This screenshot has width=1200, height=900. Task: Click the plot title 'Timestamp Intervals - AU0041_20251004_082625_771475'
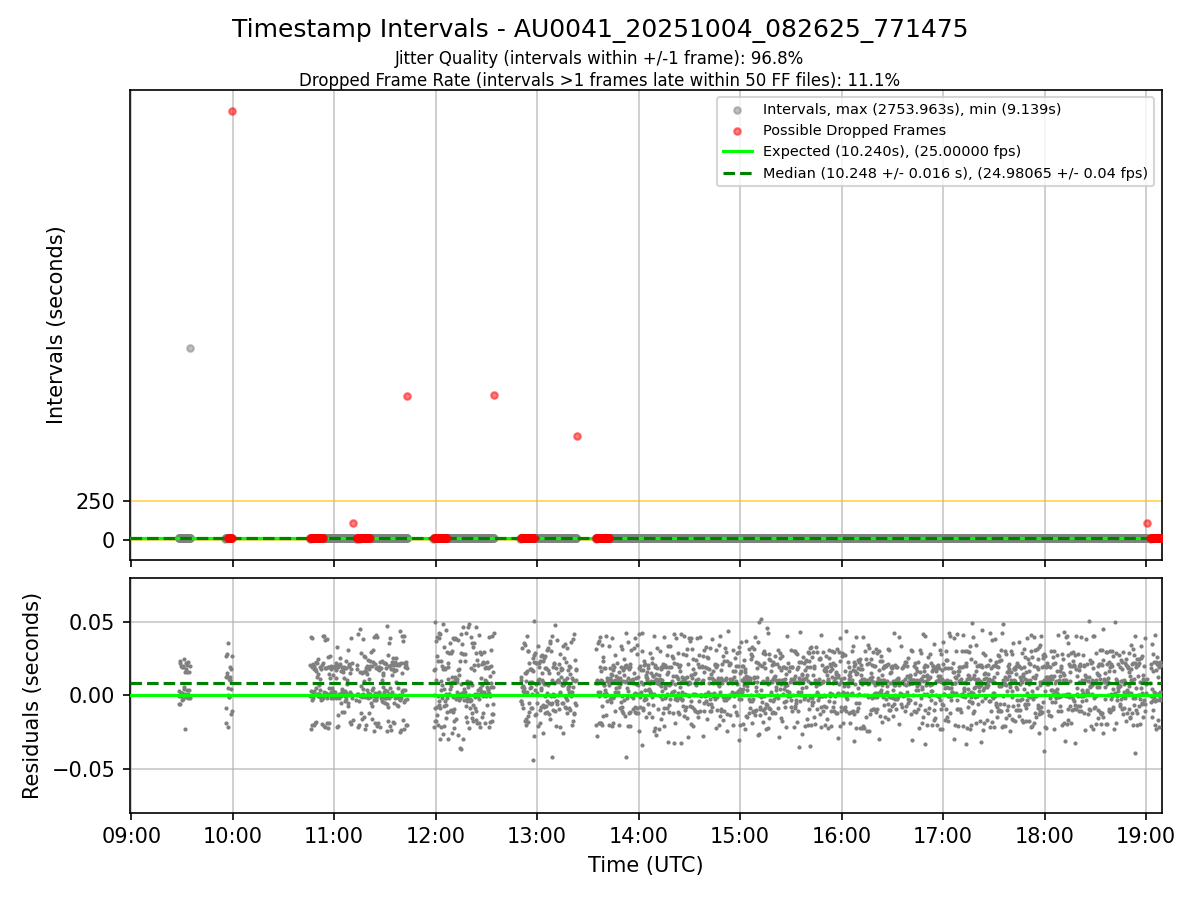(x=600, y=29)
